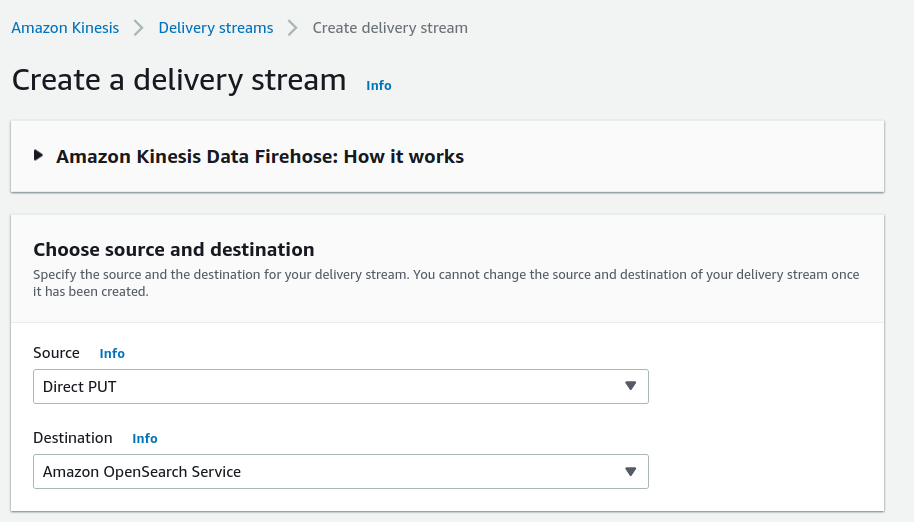Go to Delivery streams breadcrumb
The width and height of the screenshot is (914, 522).
(216, 28)
